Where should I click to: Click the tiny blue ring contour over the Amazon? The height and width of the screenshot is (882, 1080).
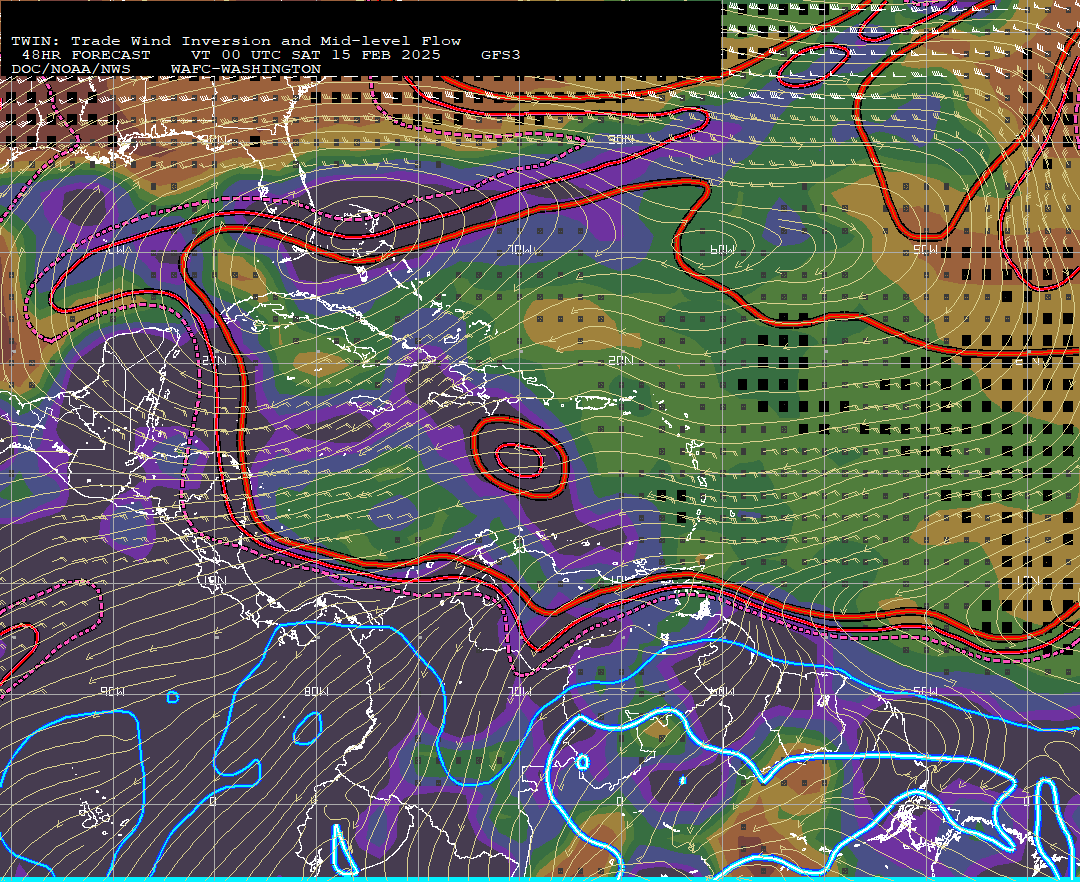[582, 762]
